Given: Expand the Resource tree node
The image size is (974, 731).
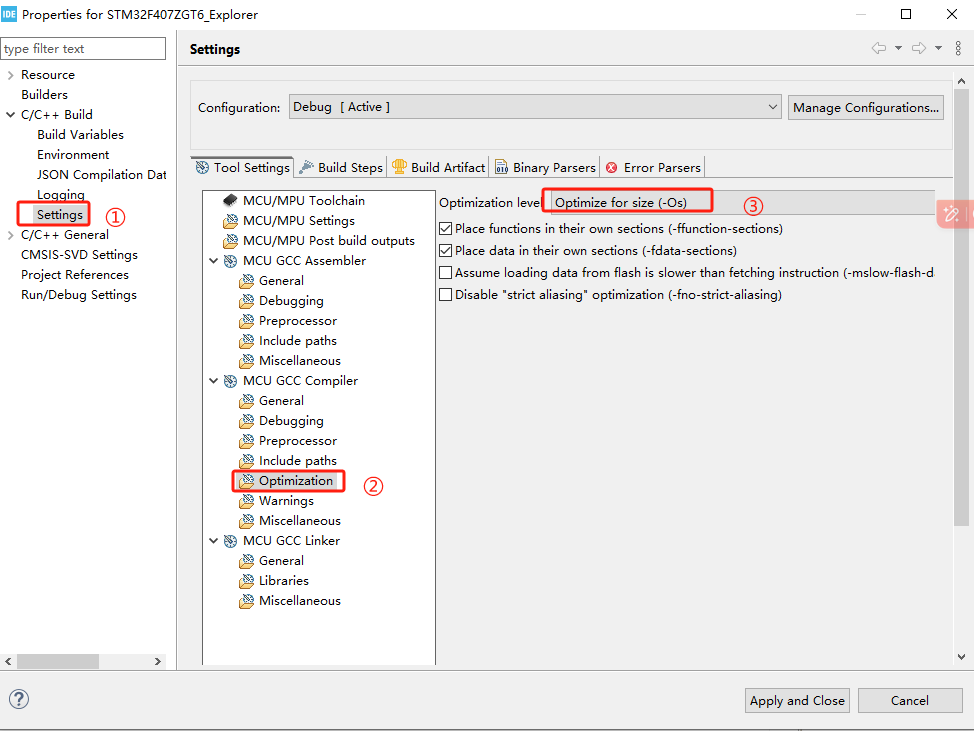Looking at the screenshot, I should pyautogui.click(x=11, y=75).
